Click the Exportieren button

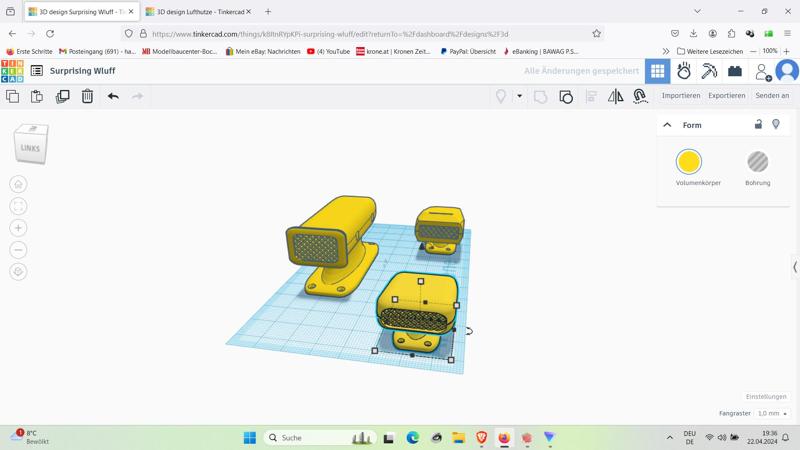point(726,96)
